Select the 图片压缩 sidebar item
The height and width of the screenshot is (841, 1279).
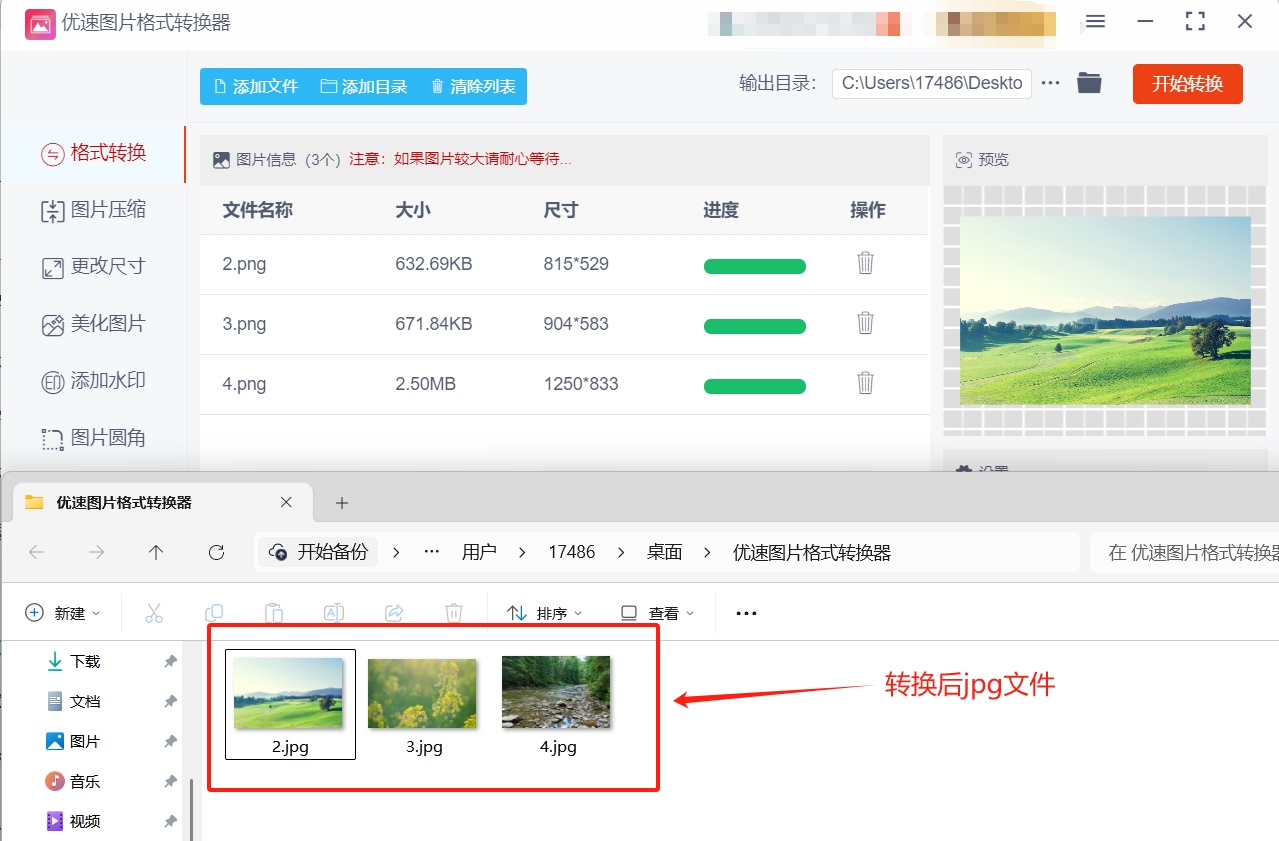(93, 210)
